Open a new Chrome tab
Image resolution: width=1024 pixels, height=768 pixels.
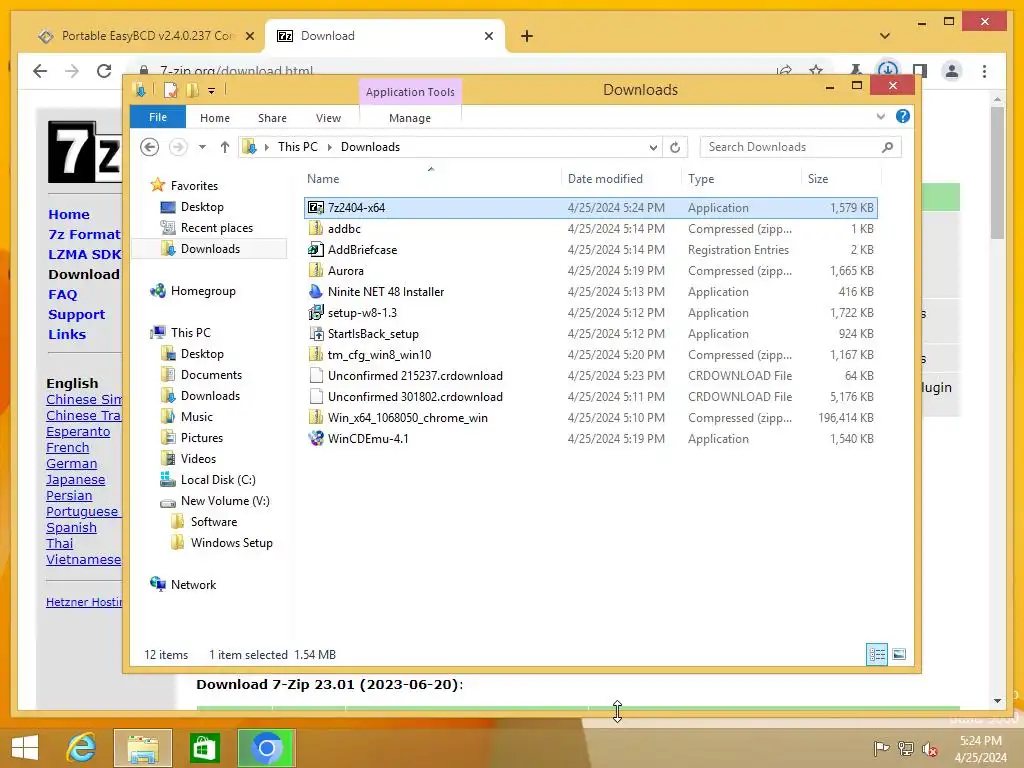coord(527,36)
